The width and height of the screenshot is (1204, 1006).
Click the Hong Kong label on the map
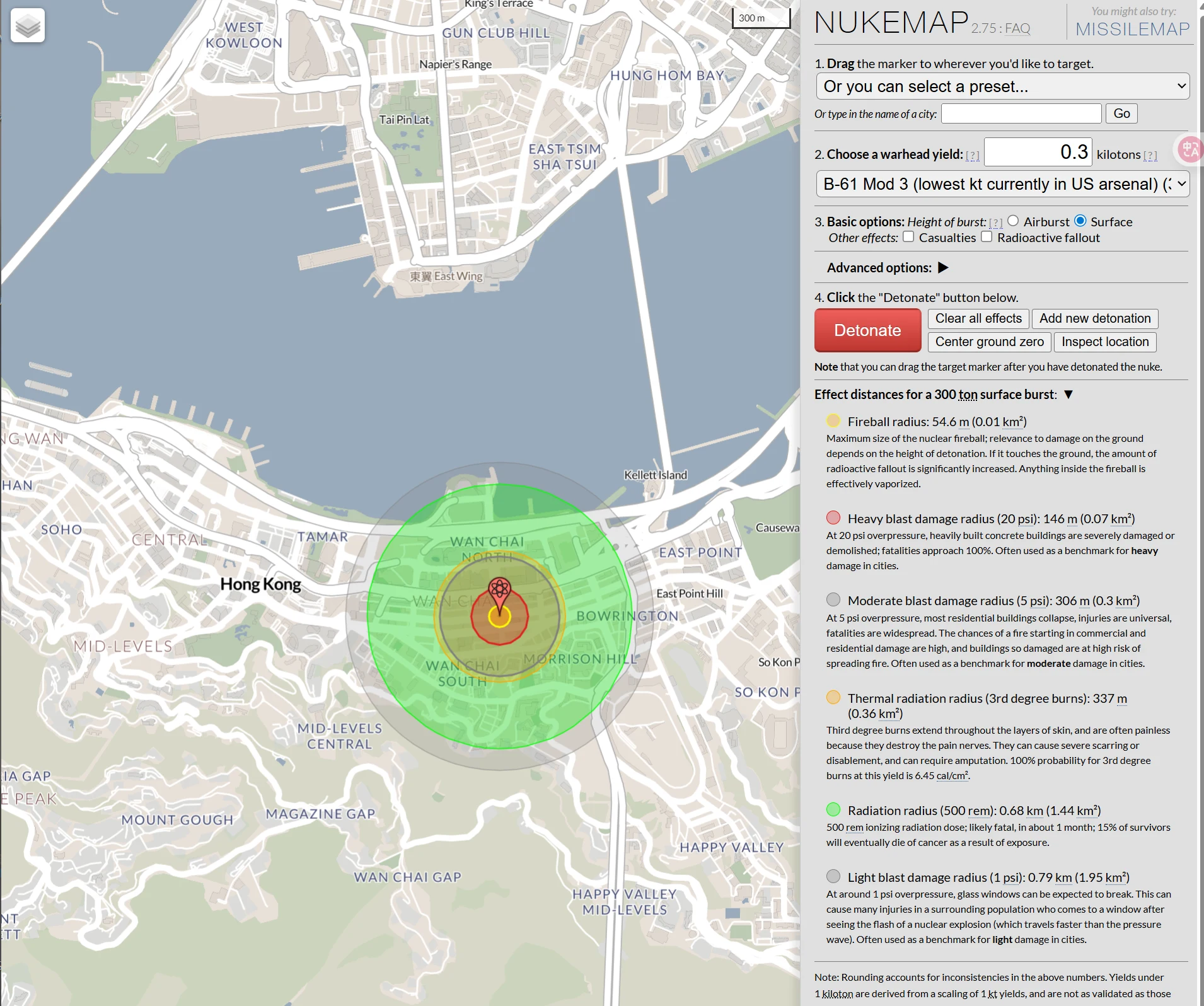tap(260, 584)
